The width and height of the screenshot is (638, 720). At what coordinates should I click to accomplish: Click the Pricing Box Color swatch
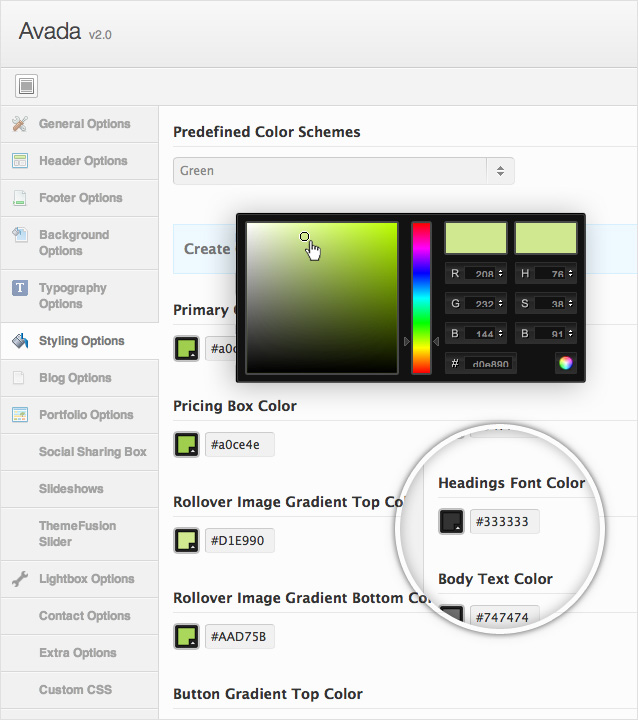[x=186, y=444]
